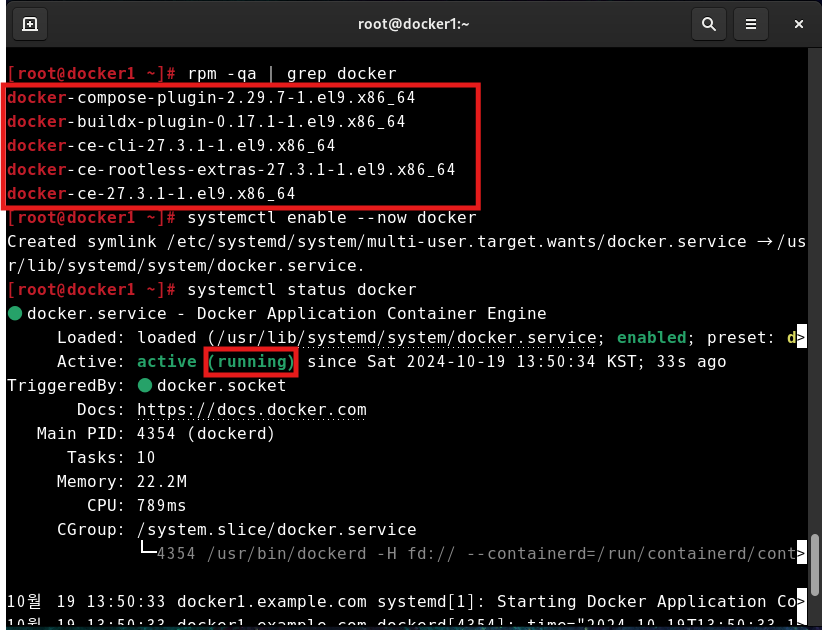The width and height of the screenshot is (822, 630).
Task: Open the terminal search tool
Action: coord(709,24)
